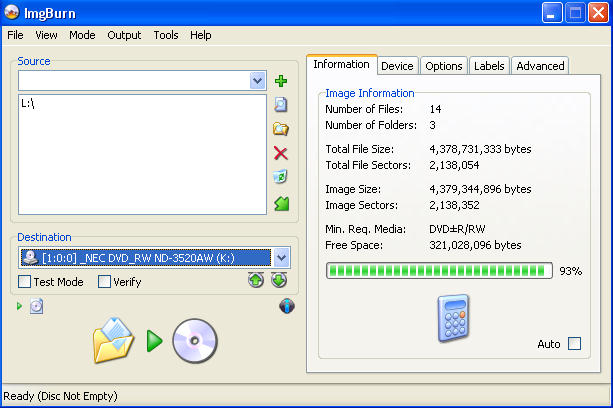This screenshot has width=613, height=408.
Task: Open the Mode menu
Action: 82,35
